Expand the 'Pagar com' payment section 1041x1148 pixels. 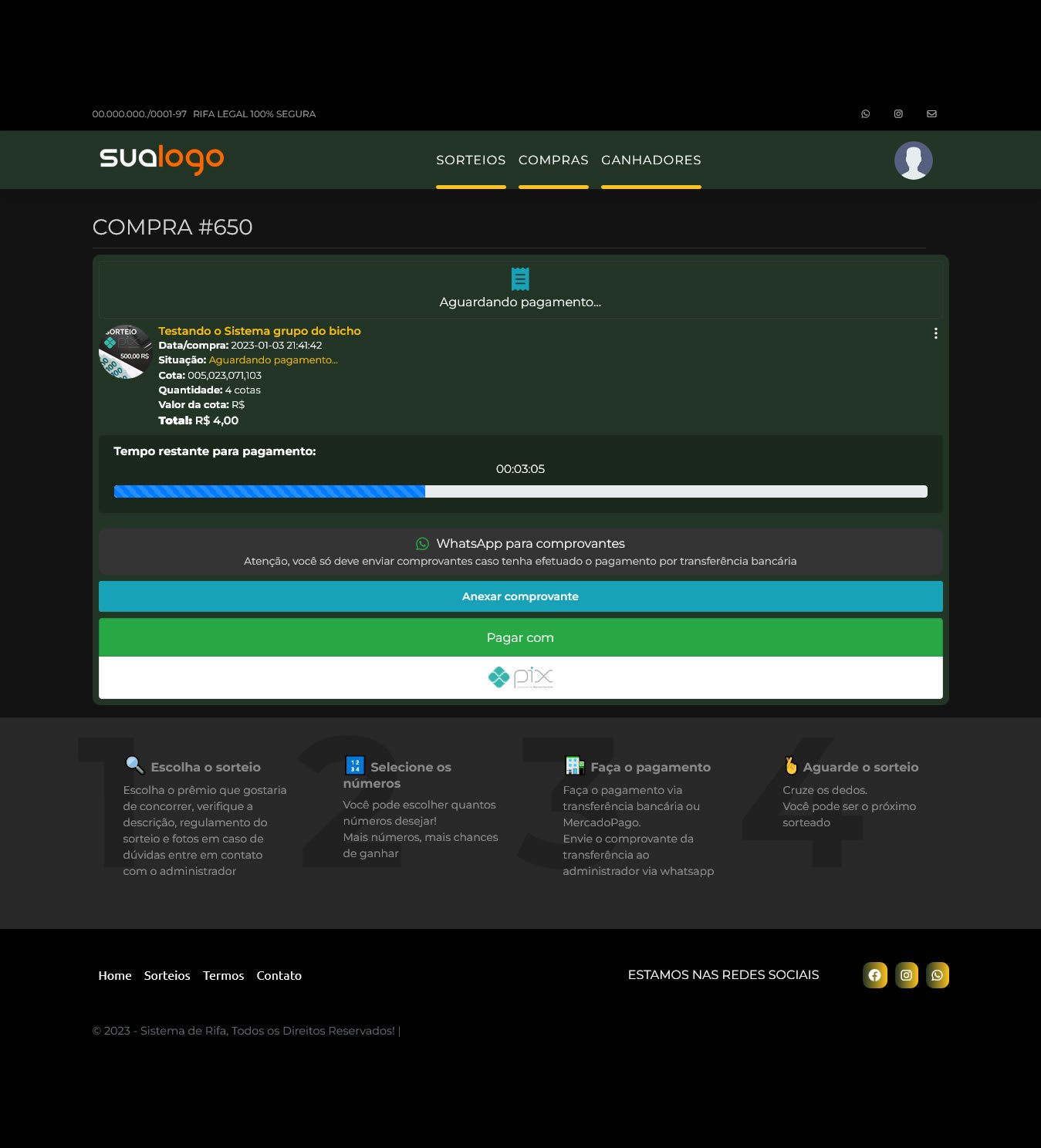[520, 637]
